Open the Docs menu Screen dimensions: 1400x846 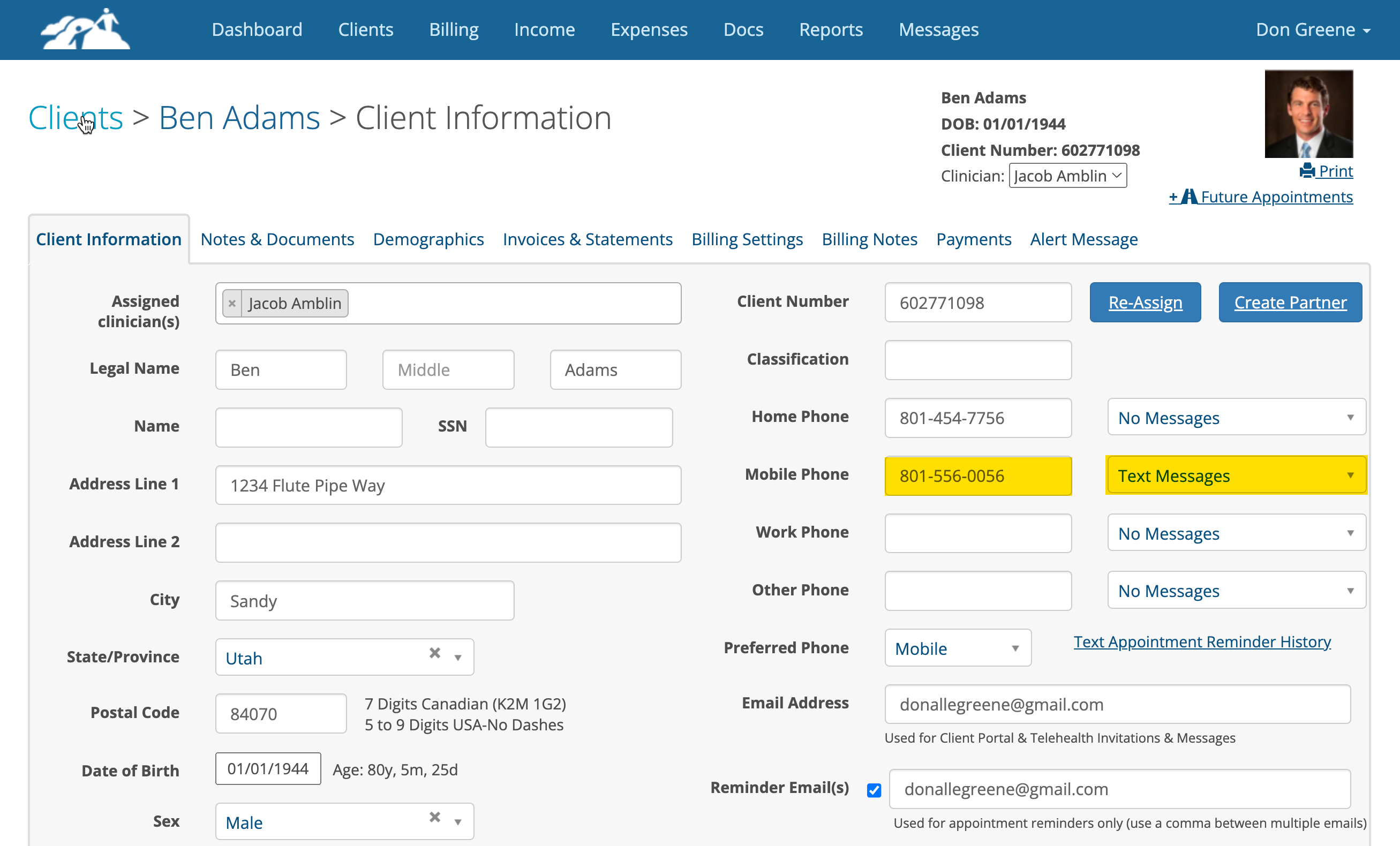tap(743, 29)
